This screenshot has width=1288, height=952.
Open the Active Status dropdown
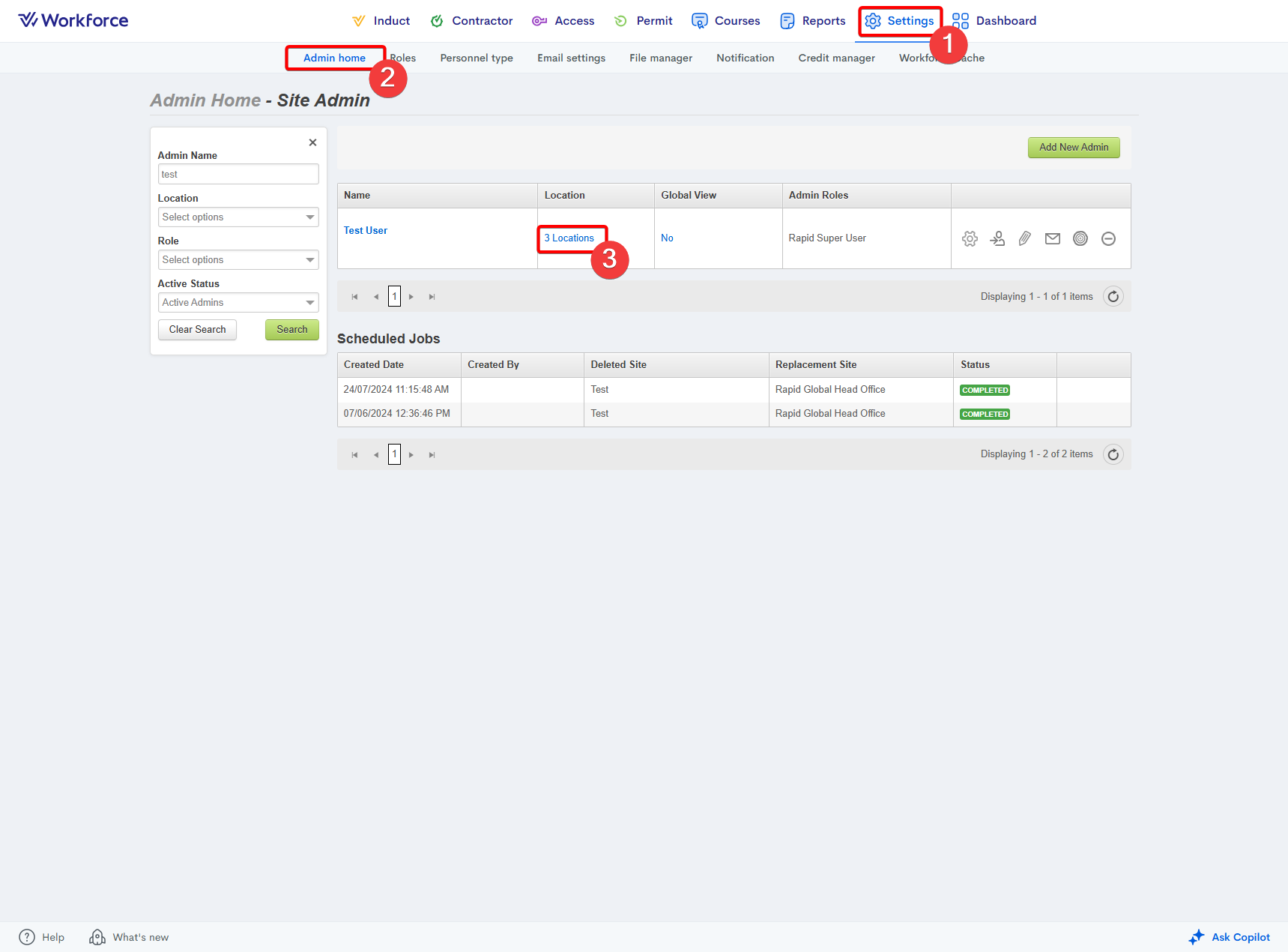coord(238,303)
